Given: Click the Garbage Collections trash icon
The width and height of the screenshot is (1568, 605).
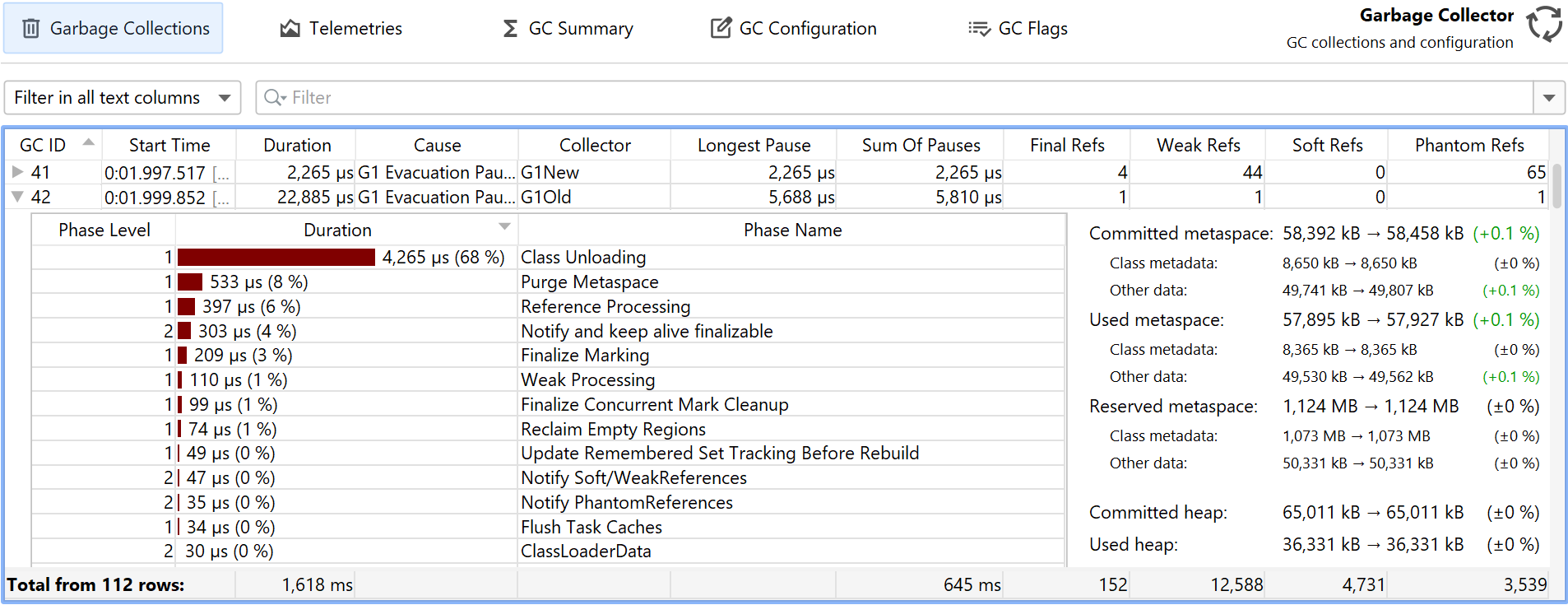Looking at the screenshot, I should click(31, 29).
